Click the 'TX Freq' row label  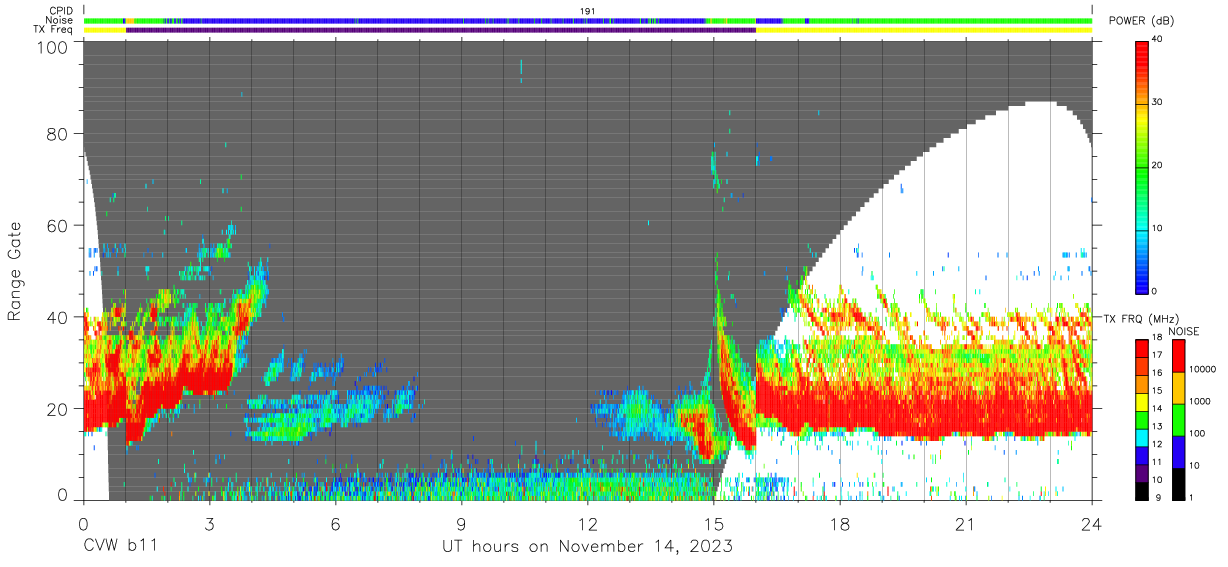coord(54,30)
